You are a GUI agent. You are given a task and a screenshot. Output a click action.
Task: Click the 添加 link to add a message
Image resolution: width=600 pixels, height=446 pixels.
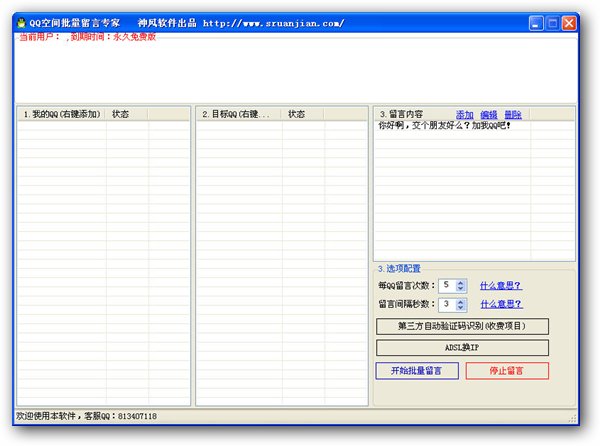click(x=465, y=114)
